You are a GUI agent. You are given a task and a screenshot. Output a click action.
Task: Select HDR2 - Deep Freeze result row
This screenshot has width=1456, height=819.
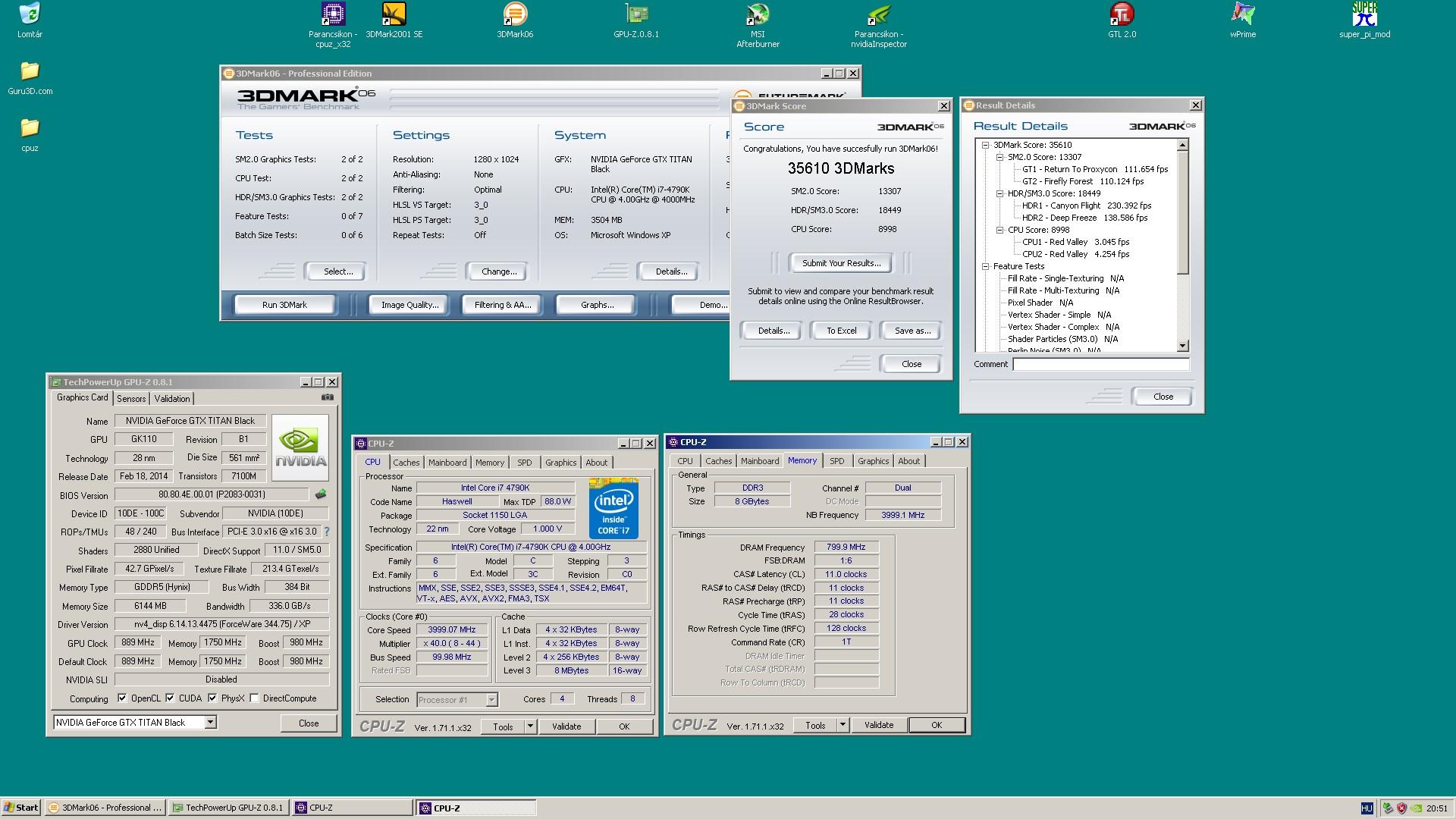[1084, 218]
